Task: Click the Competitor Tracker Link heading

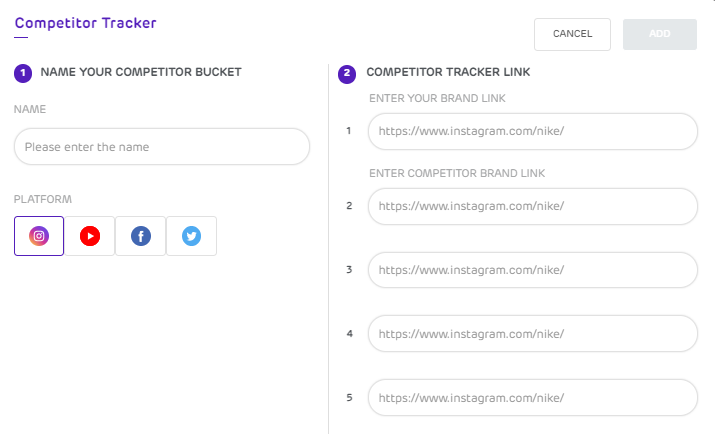Action: click(440, 72)
